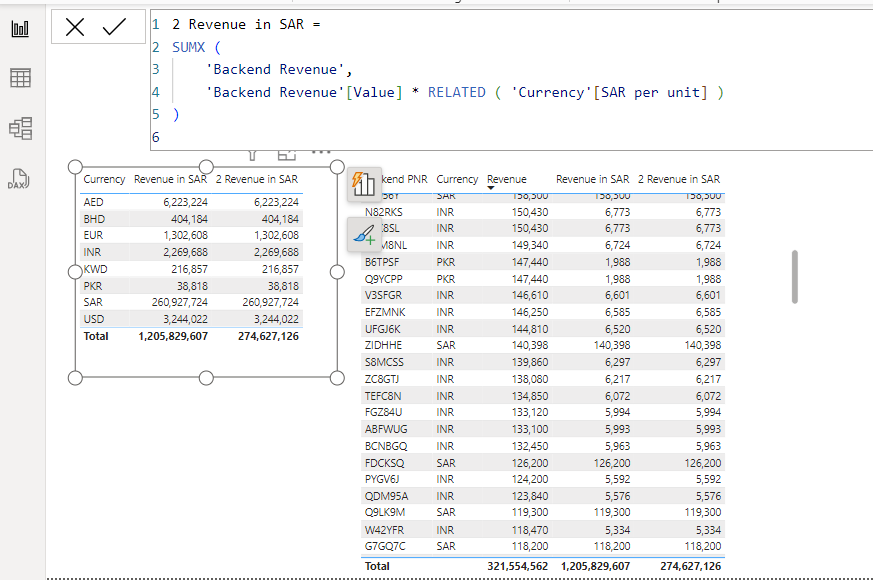Sort by Currency header in the right table
This screenshot has height=580, width=873.
(457, 179)
